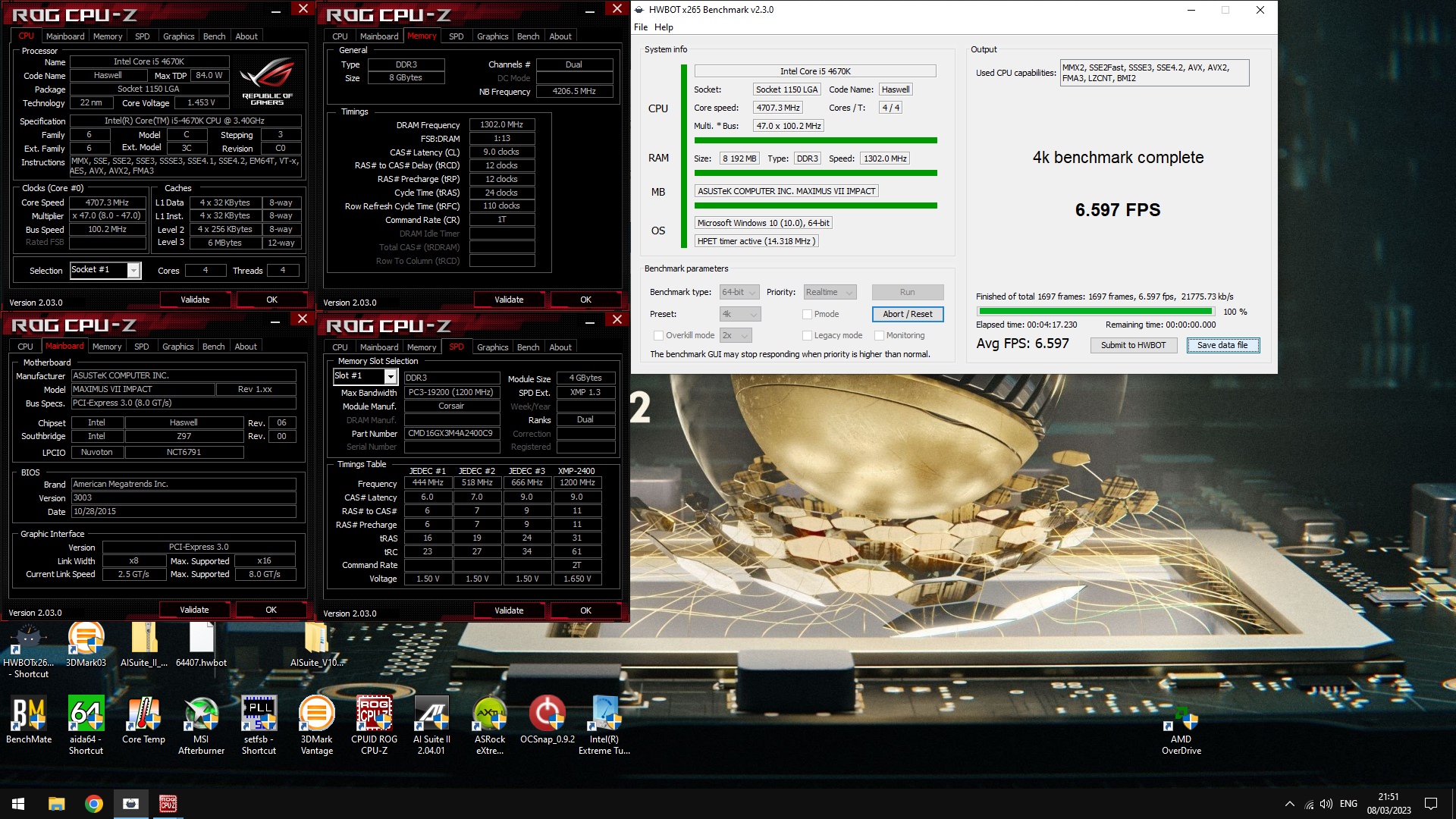Click DRAM Frequency value 1302.0 MHz

pyautogui.click(x=501, y=124)
